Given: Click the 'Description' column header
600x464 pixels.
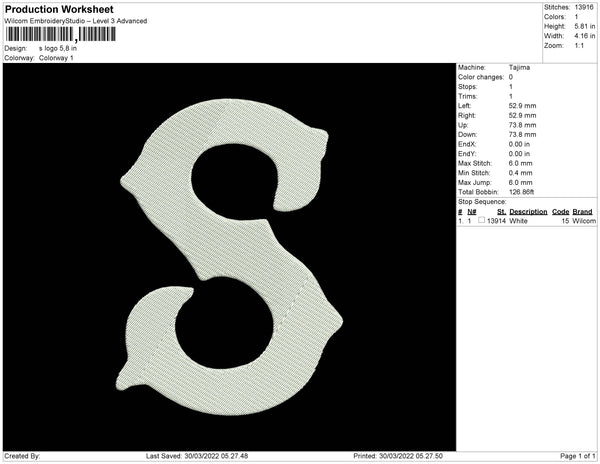Looking at the screenshot, I should 528,212.
